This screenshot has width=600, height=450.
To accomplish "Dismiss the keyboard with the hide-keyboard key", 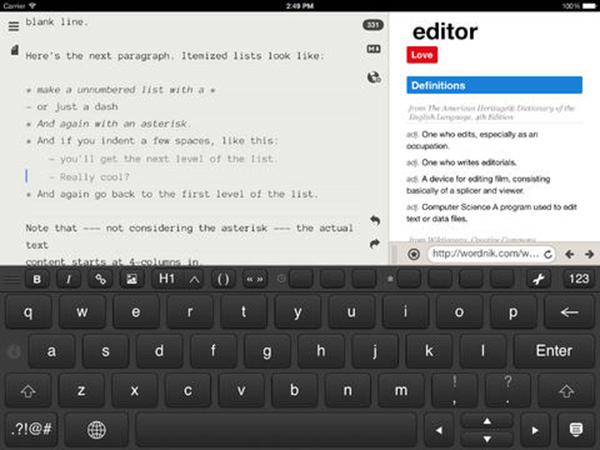I will [576, 430].
